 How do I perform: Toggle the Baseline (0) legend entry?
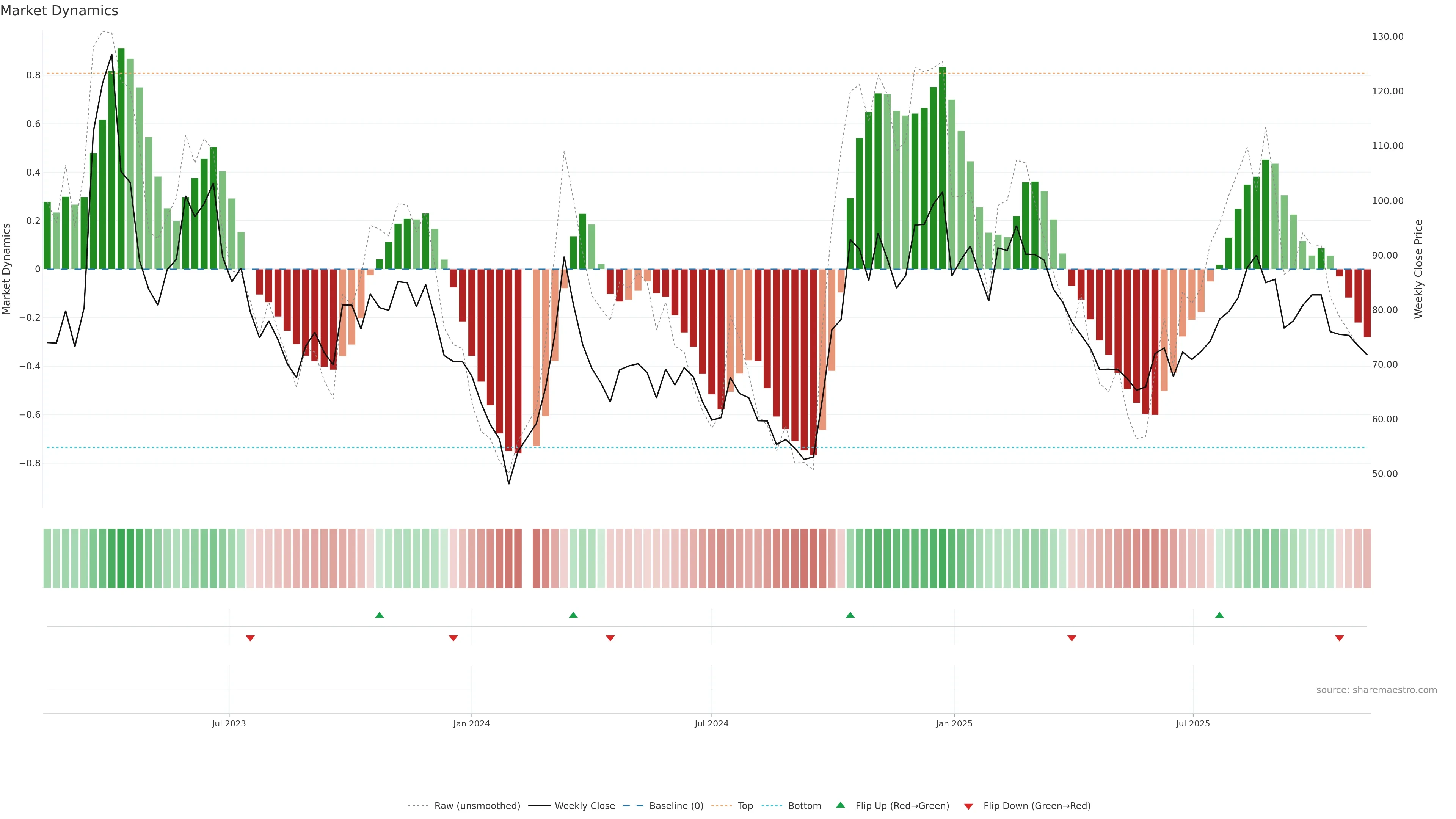point(676,806)
